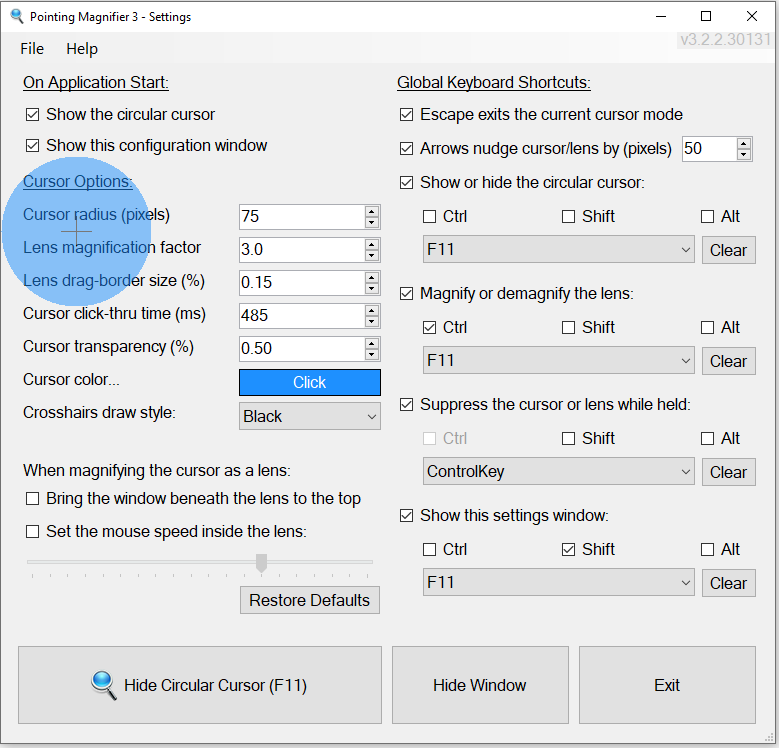The image size is (779, 748).
Task: Increase Lens magnification factor with up arrow
Action: tap(372, 244)
